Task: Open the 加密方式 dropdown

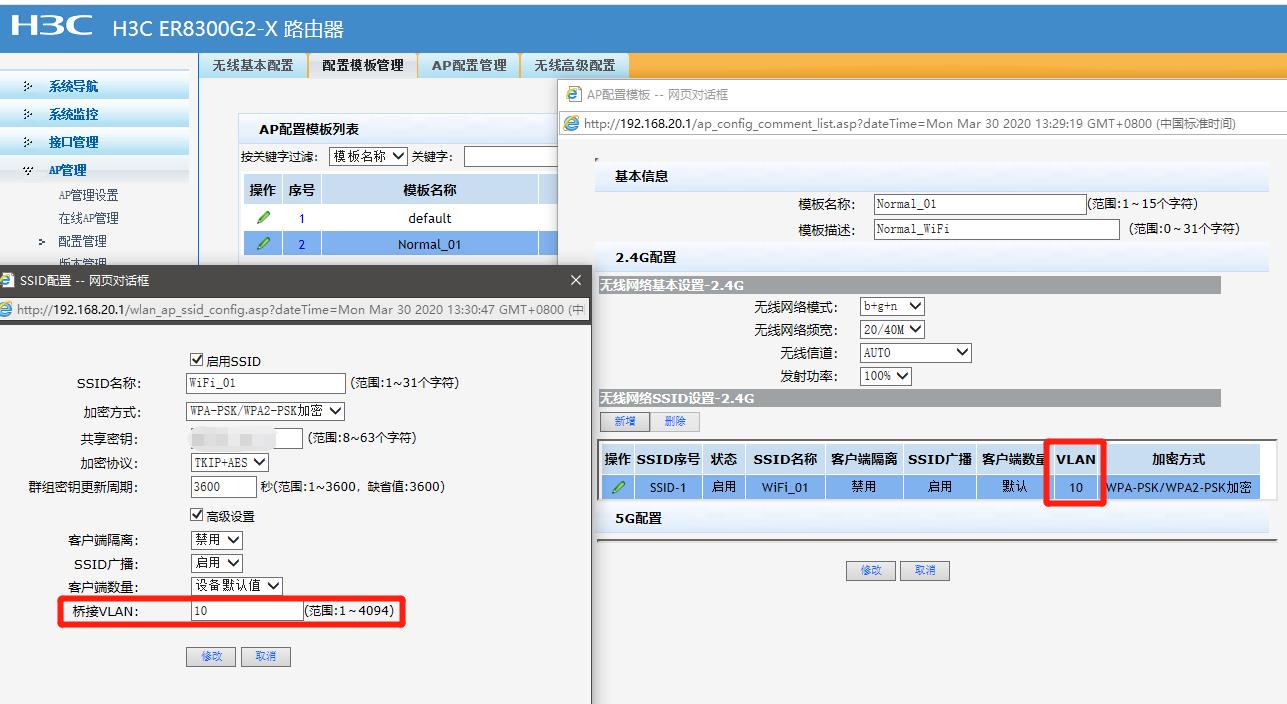Action: (x=266, y=411)
